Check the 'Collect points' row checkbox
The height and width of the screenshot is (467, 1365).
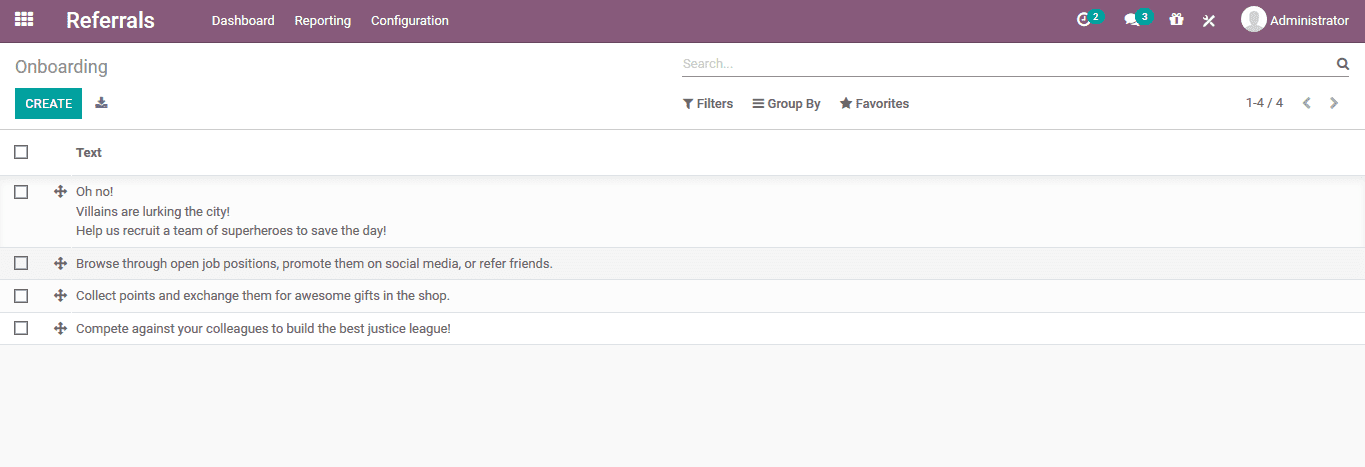click(21, 296)
